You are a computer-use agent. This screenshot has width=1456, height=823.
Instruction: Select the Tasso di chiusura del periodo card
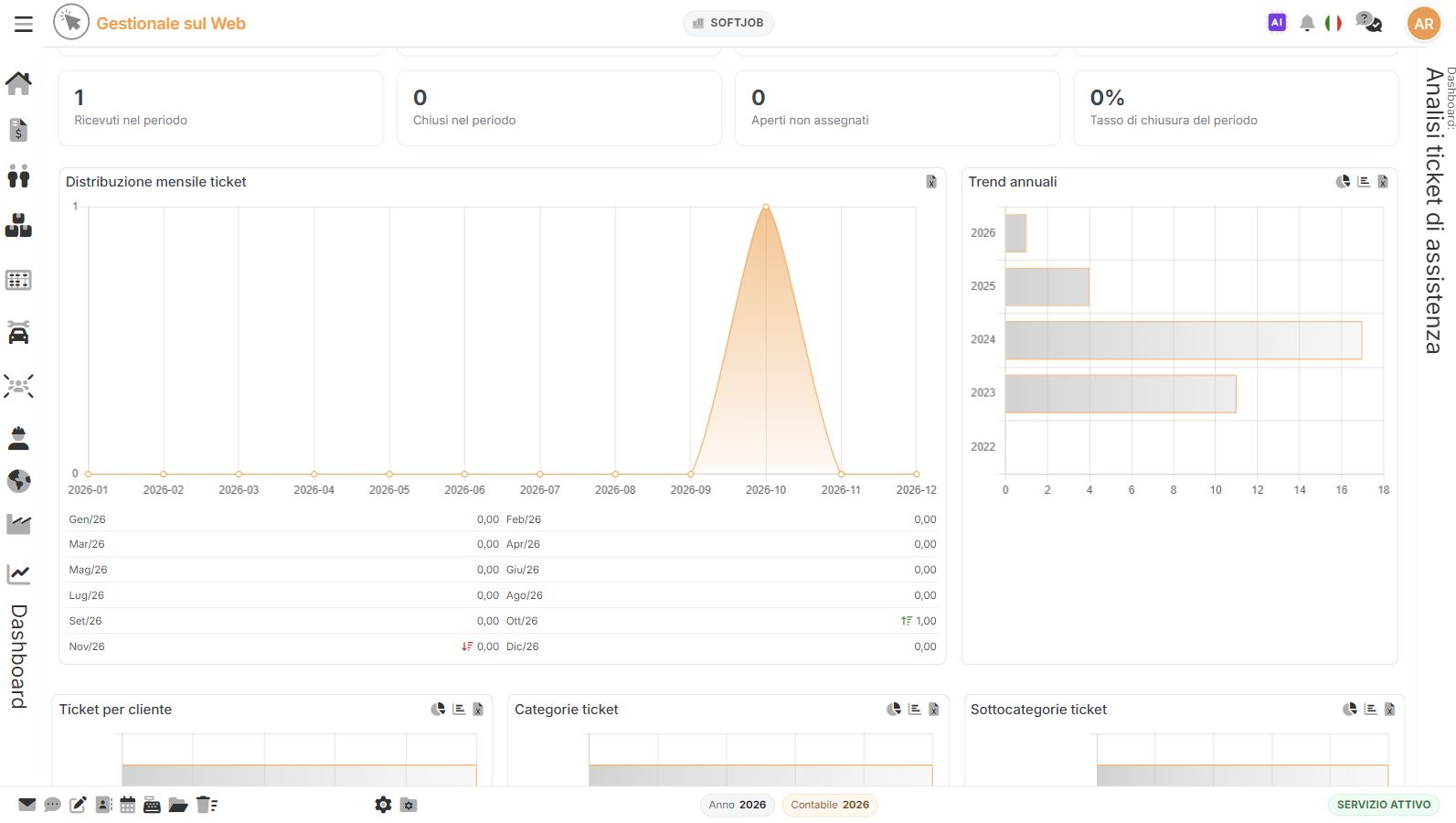[x=1236, y=108]
